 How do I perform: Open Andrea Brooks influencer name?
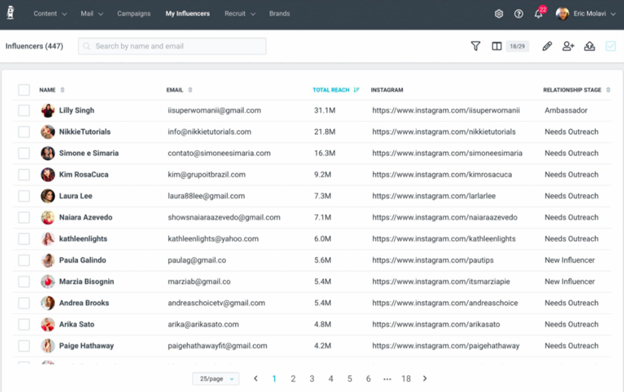click(84, 303)
